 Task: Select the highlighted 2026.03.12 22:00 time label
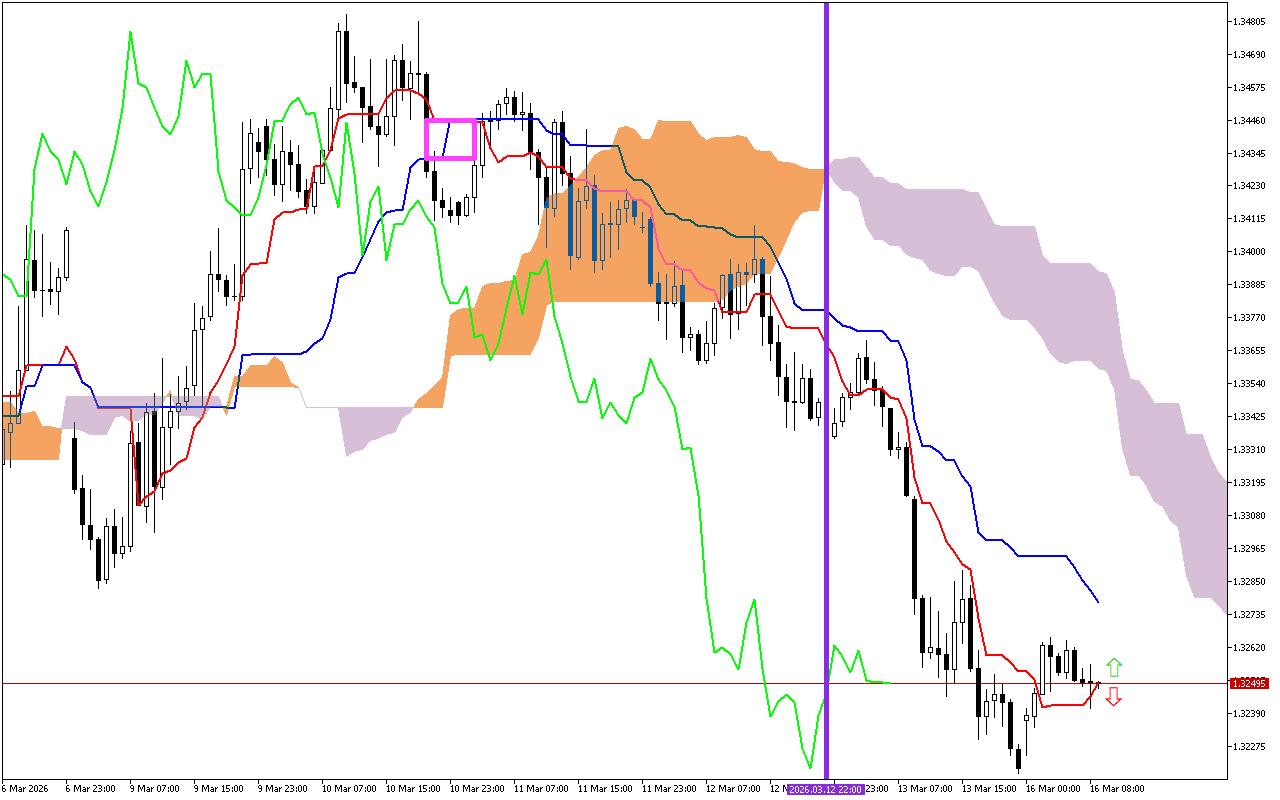point(826,789)
